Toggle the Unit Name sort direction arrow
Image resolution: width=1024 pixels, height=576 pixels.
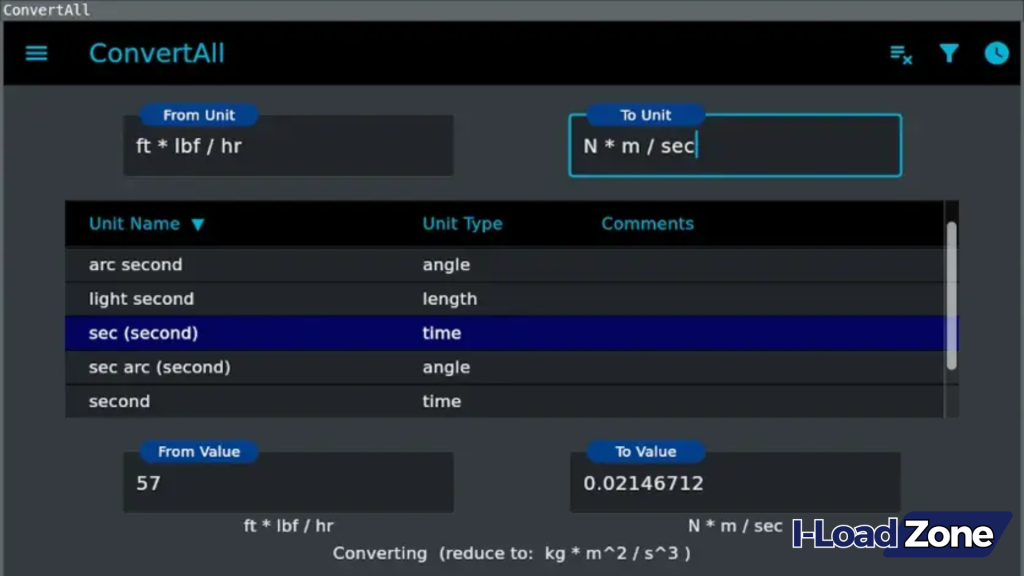point(198,224)
